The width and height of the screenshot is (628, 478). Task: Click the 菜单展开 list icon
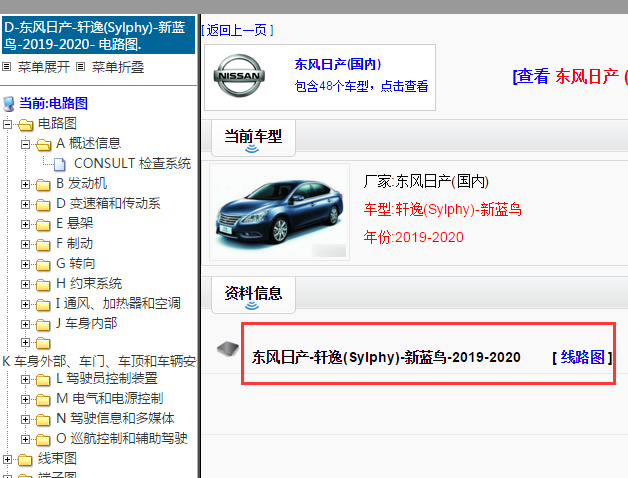[x=6, y=67]
